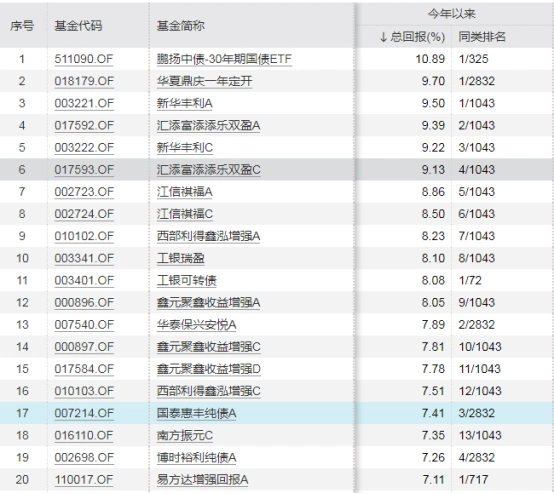
Task: Open fund code 000897.OF link
Action: click(84, 347)
